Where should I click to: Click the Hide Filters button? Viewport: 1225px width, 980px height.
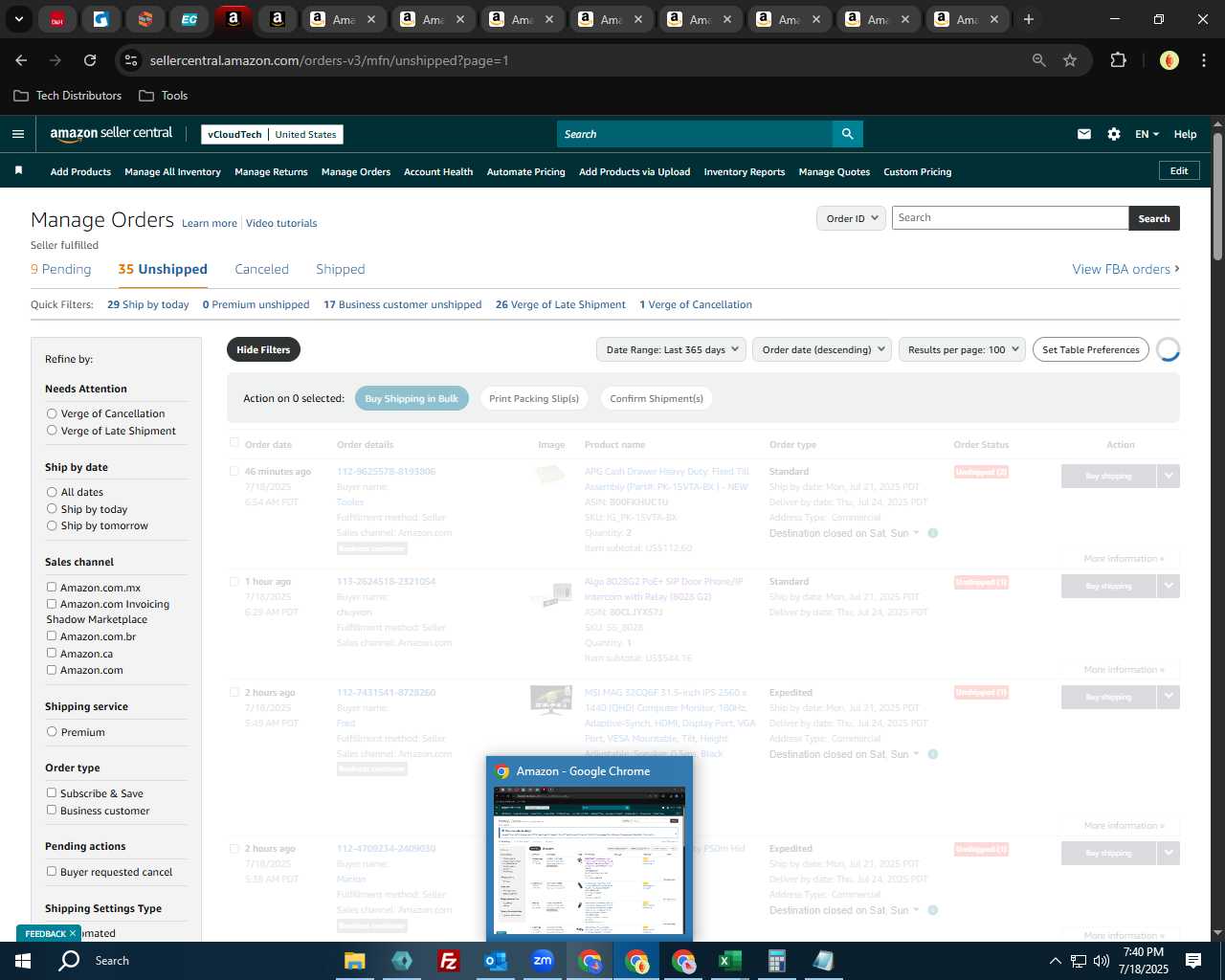pos(263,349)
